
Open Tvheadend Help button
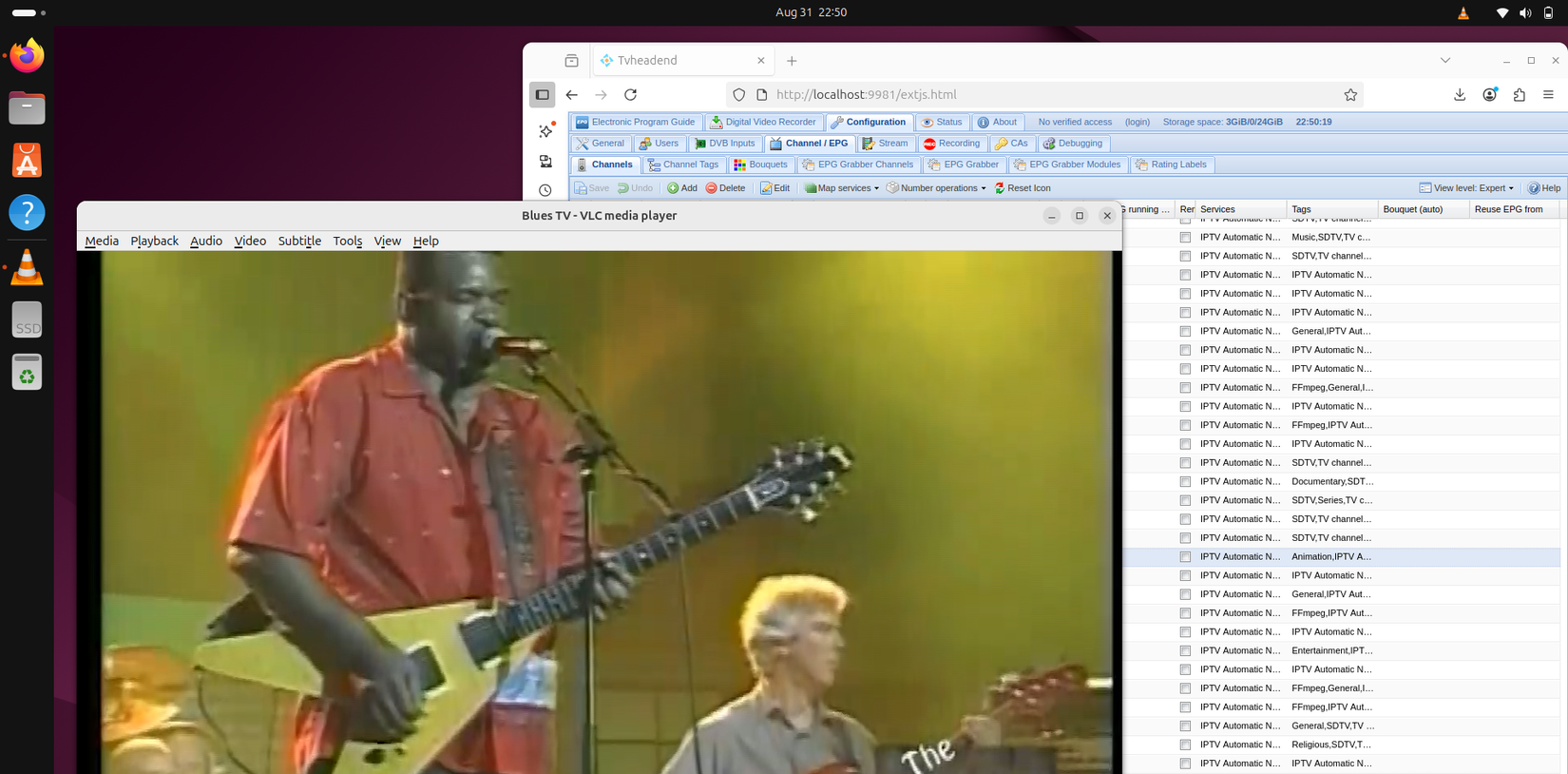tap(1544, 188)
